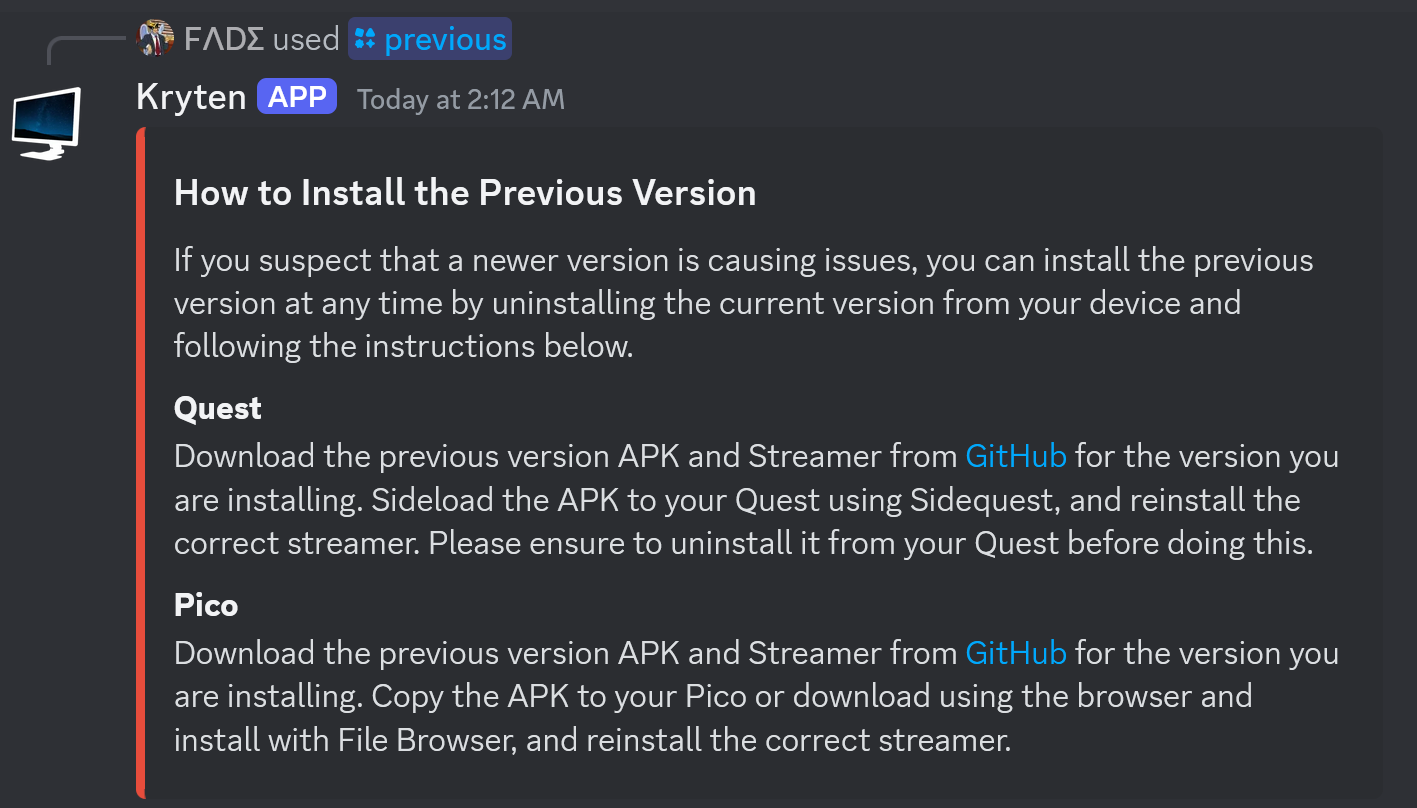The height and width of the screenshot is (808, 1417).
Task: Click the blue previous command mention
Action: (430, 39)
